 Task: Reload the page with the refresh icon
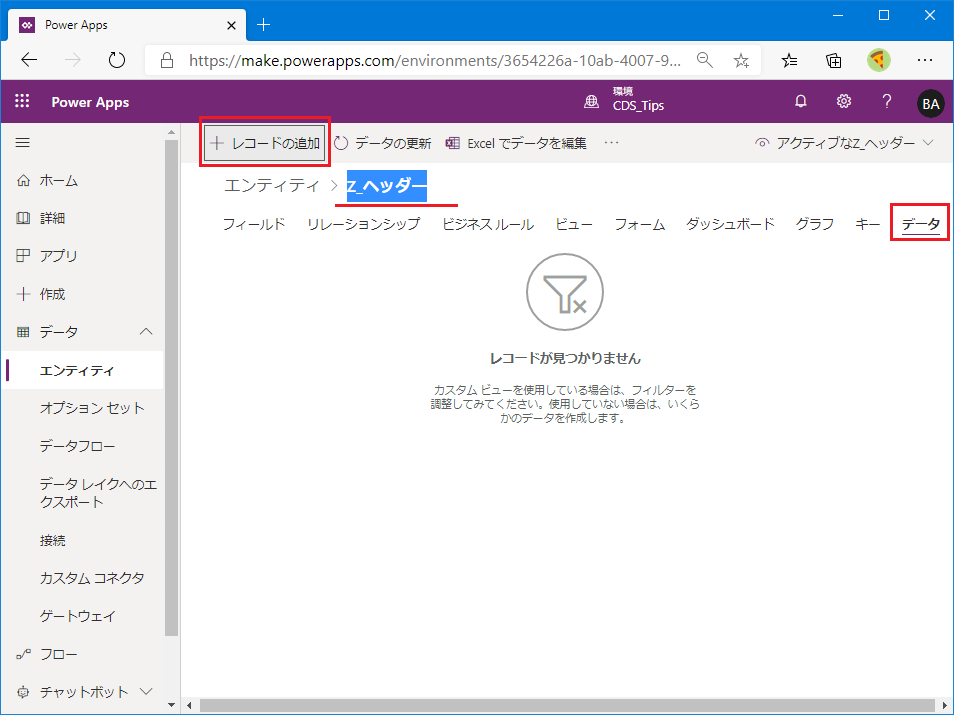click(116, 60)
